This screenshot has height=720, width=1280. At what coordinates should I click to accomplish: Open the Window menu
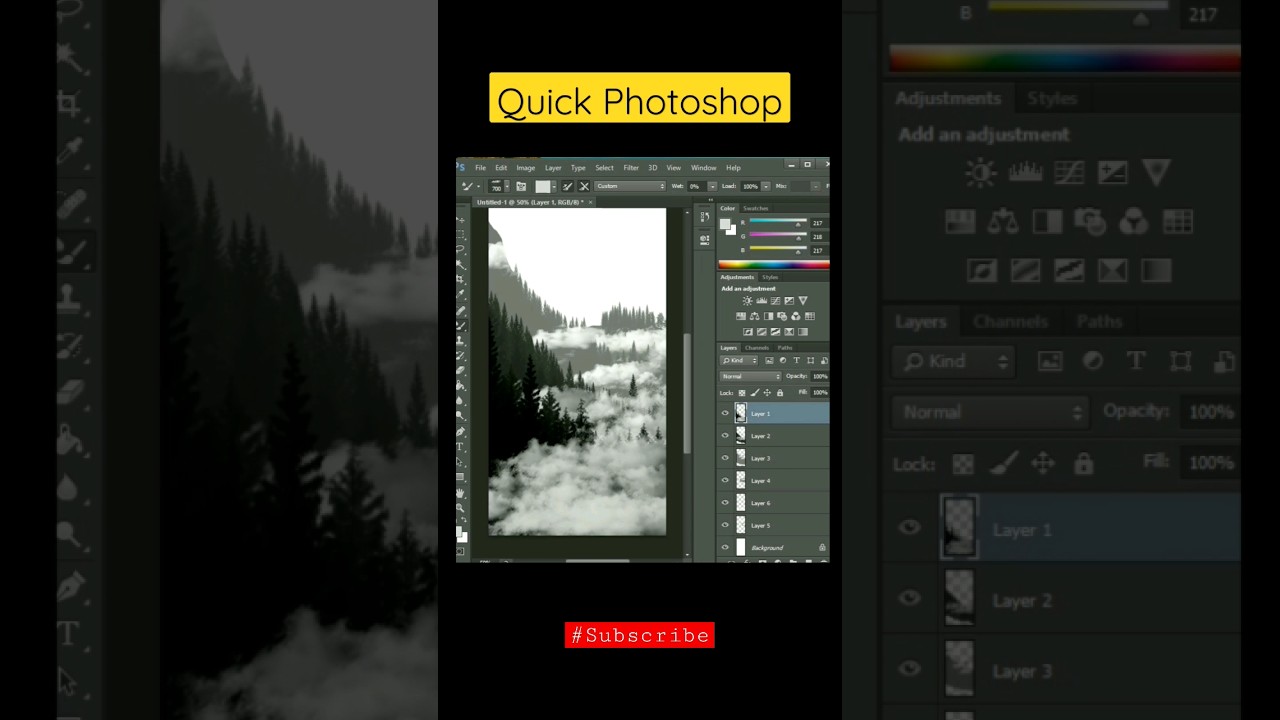pyautogui.click(x=704, y=168)
